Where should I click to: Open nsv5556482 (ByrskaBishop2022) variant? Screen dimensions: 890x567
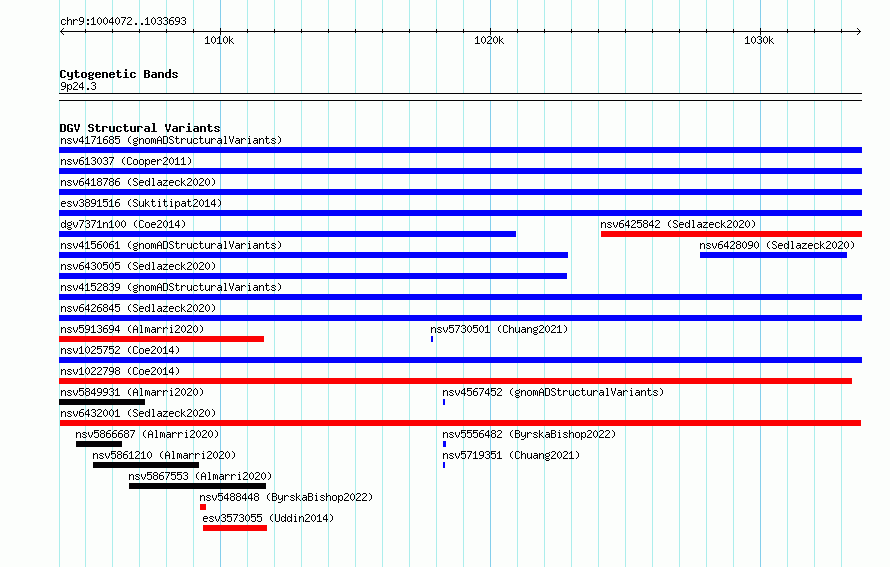[x=529, y=434]
